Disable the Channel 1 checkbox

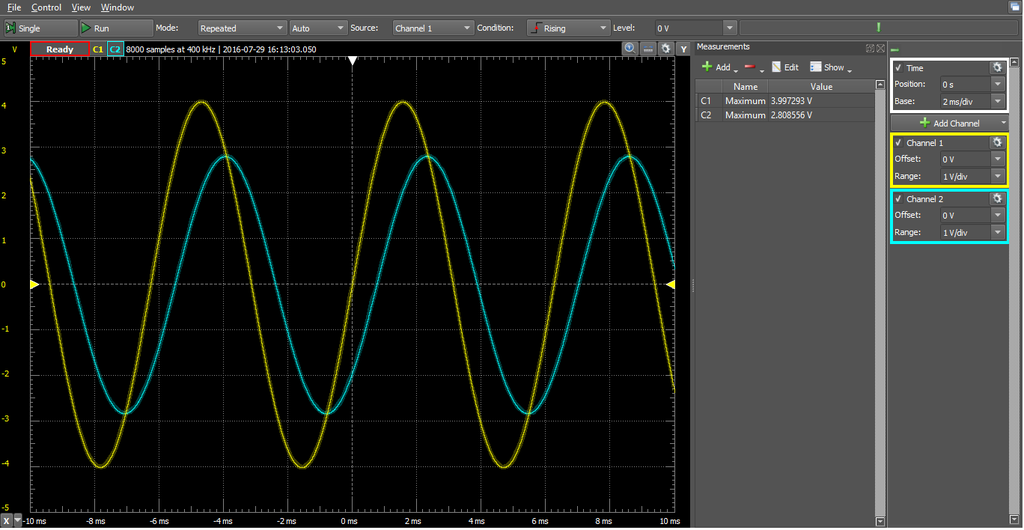pos(899,144)
